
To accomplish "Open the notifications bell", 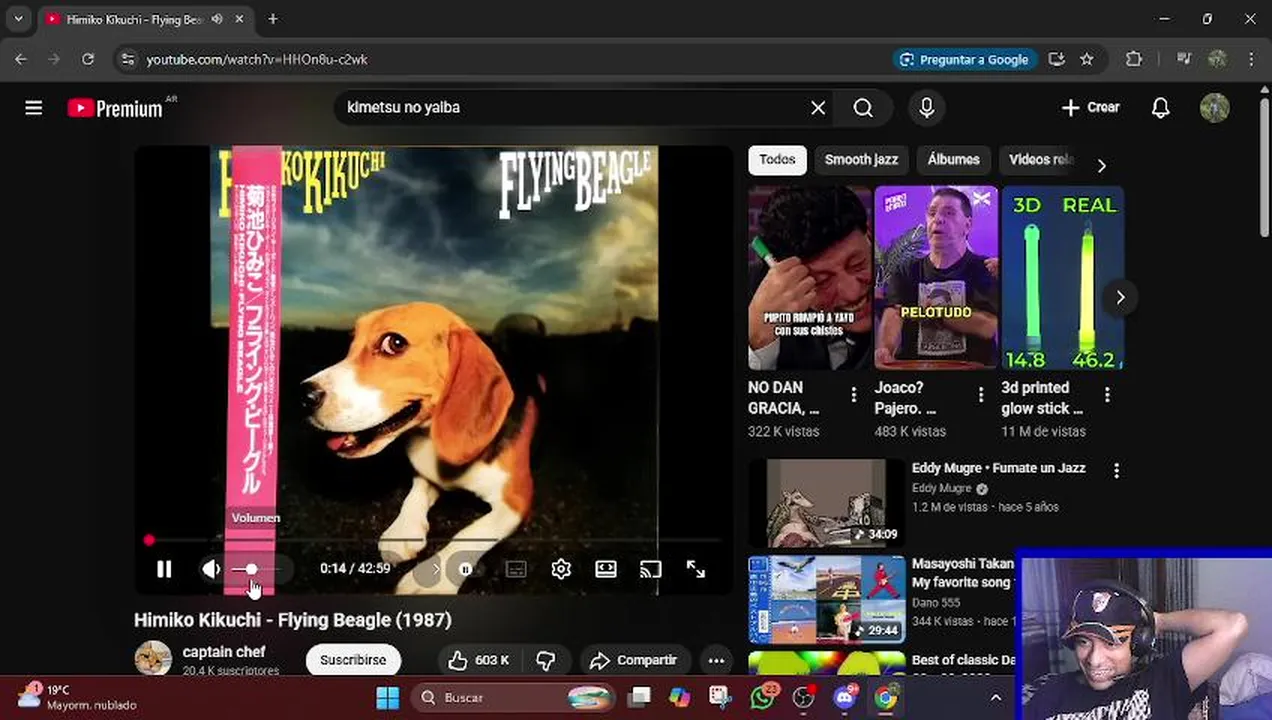I will 1160,108.
